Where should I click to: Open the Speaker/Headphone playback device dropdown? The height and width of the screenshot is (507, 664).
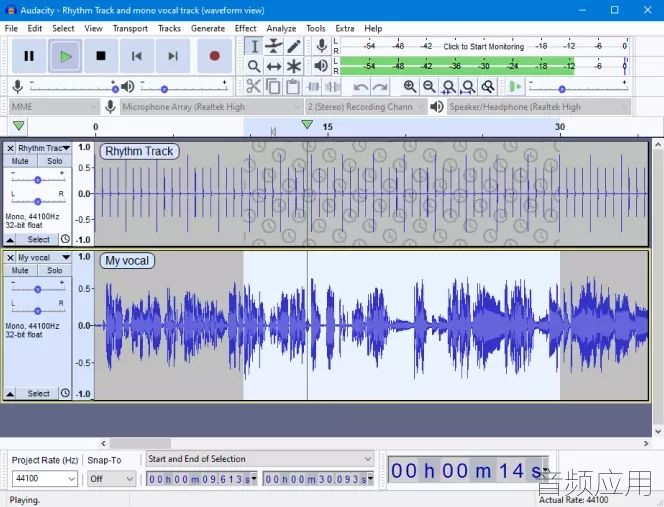click(539, 107)
